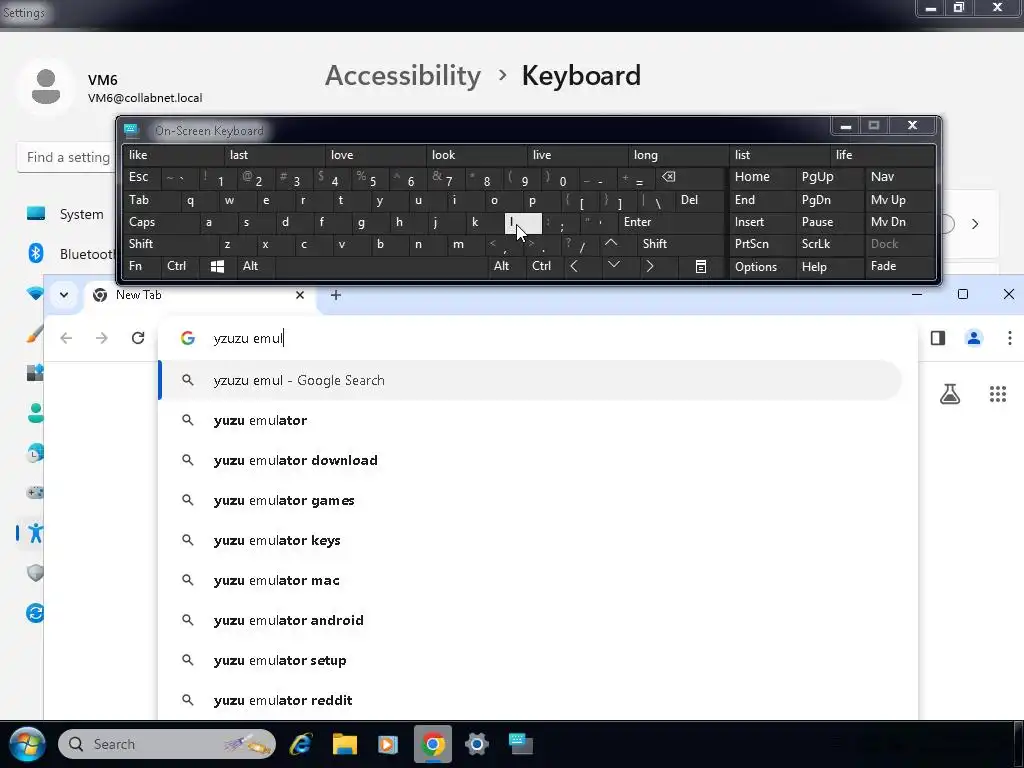Open File Explorer from the taskbar
Viewport: 1024px width, 768px height.
(344, 744)
